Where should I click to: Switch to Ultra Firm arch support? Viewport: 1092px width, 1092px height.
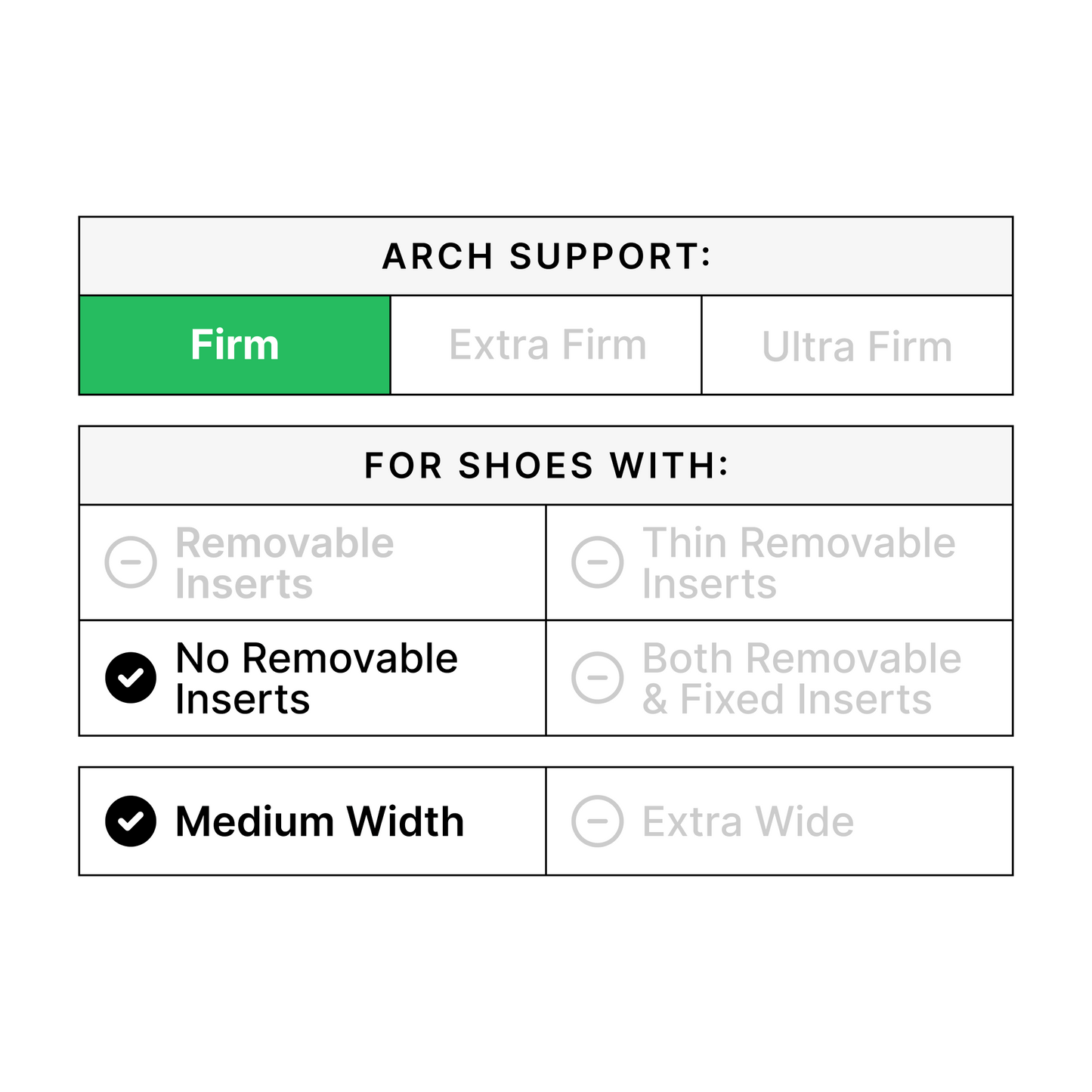pos(856,347)
